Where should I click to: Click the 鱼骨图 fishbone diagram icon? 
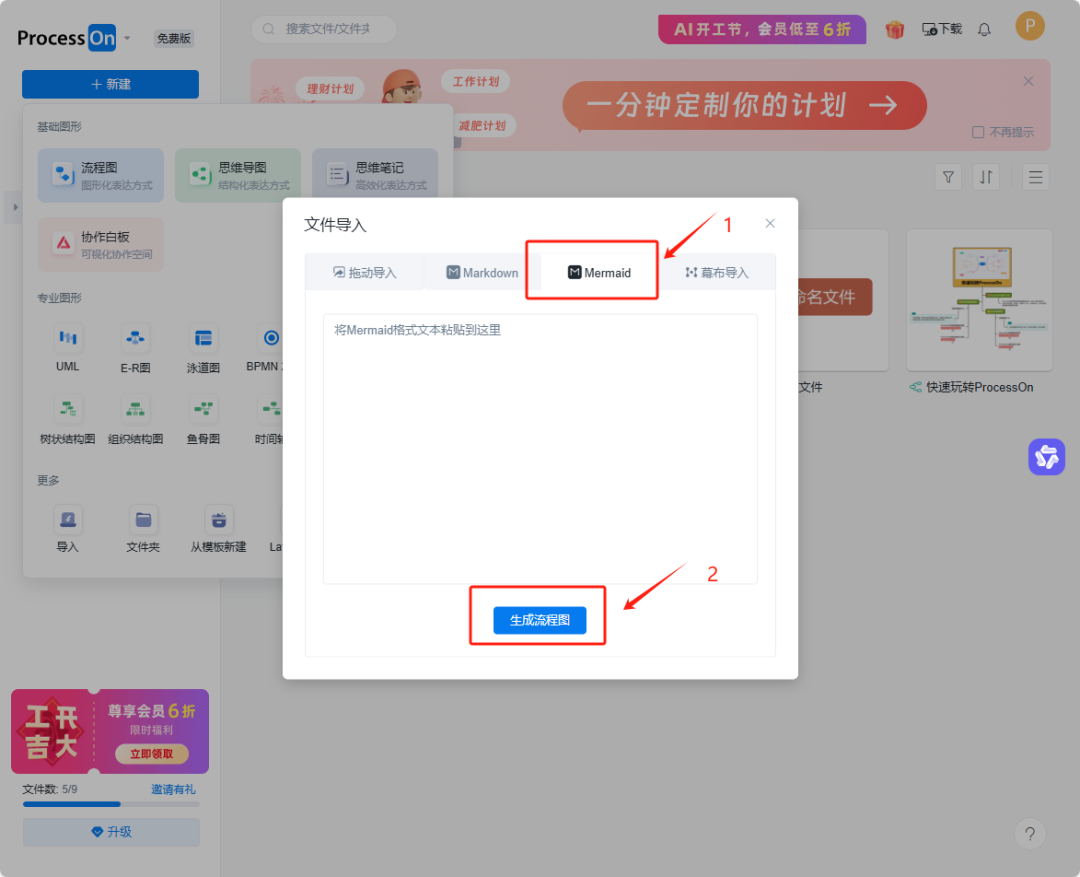point(203,408)
